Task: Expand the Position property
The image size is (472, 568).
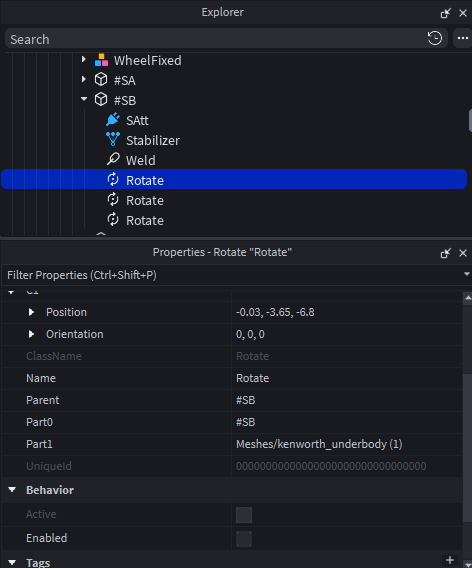Action: point(32,312)
